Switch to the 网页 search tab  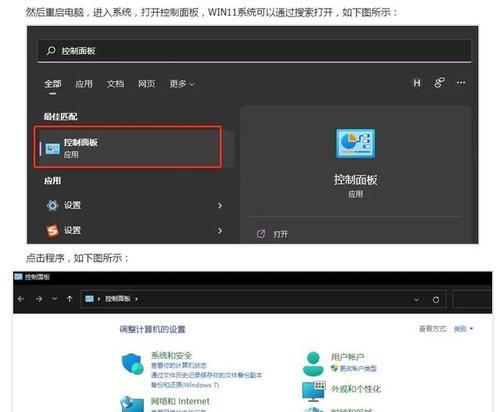[x=147, y=84]
